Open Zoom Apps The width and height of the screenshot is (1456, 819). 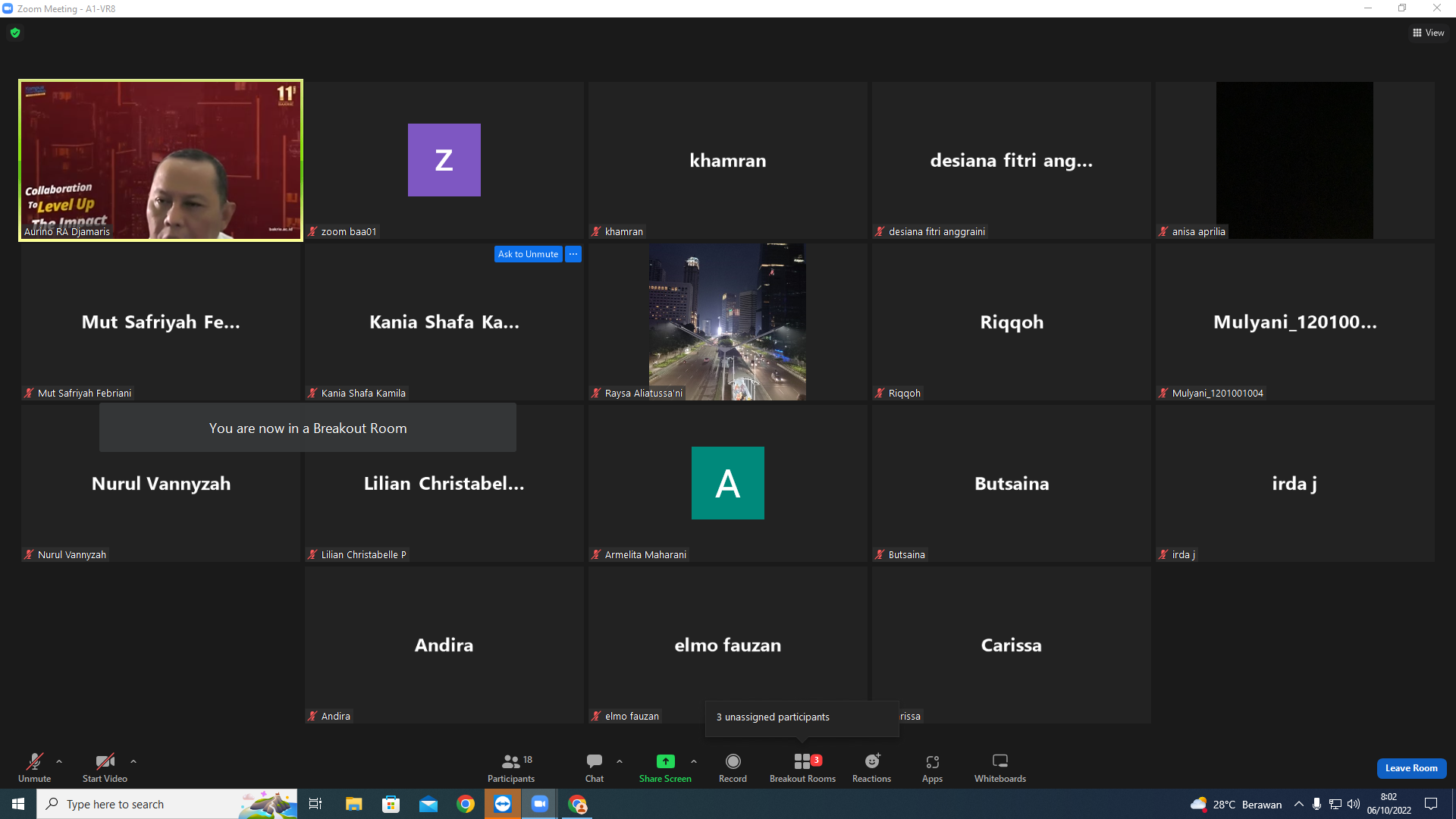point(933,767)
